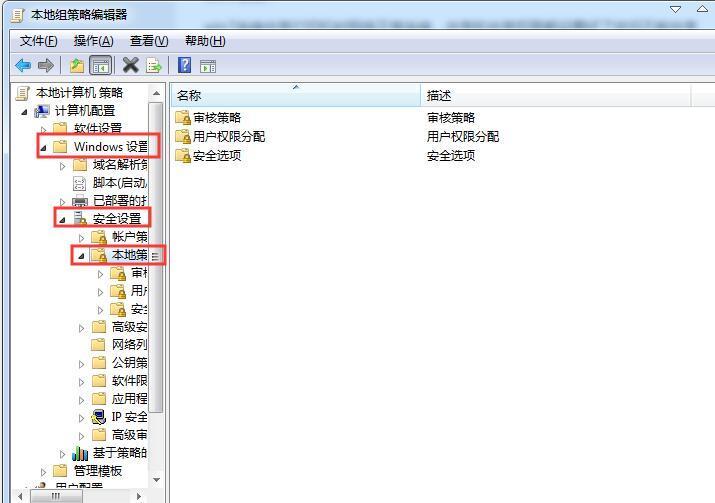Expand the 软件限 node
Image resolution: width=715 pixels, height=503 pixels.
pos(82,382)
